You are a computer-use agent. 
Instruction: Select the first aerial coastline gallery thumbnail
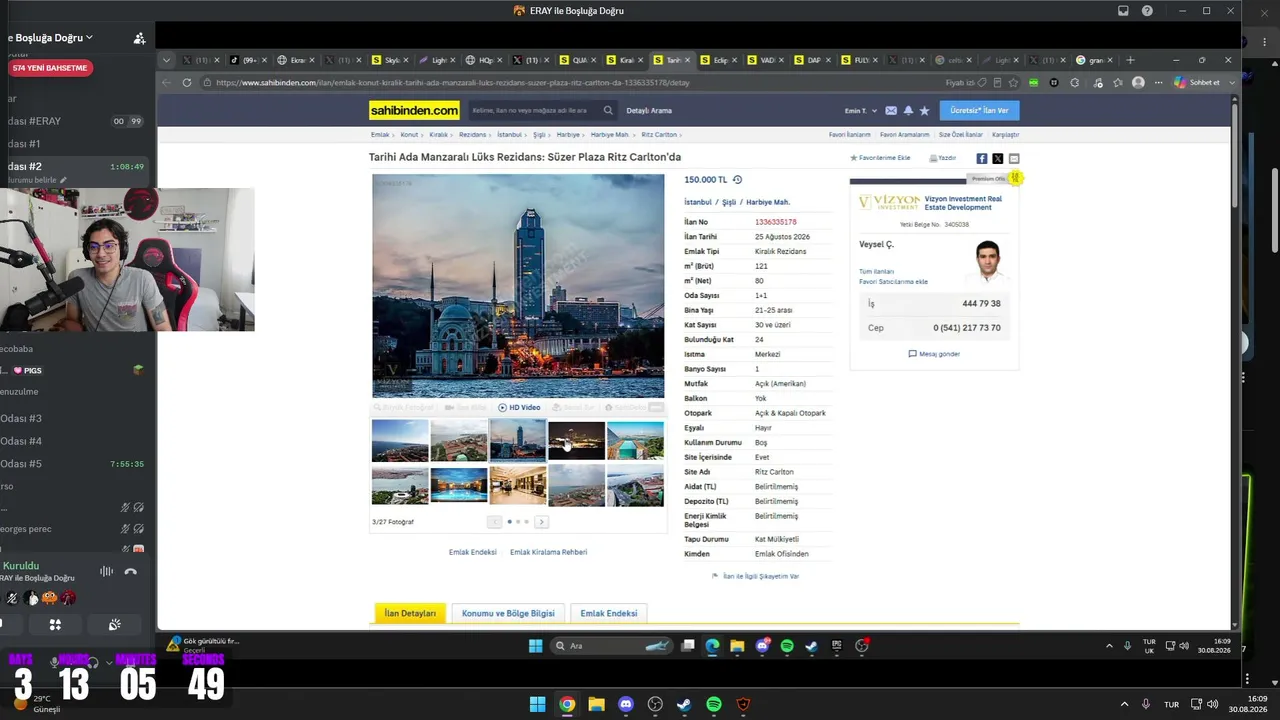click(400, 441)
